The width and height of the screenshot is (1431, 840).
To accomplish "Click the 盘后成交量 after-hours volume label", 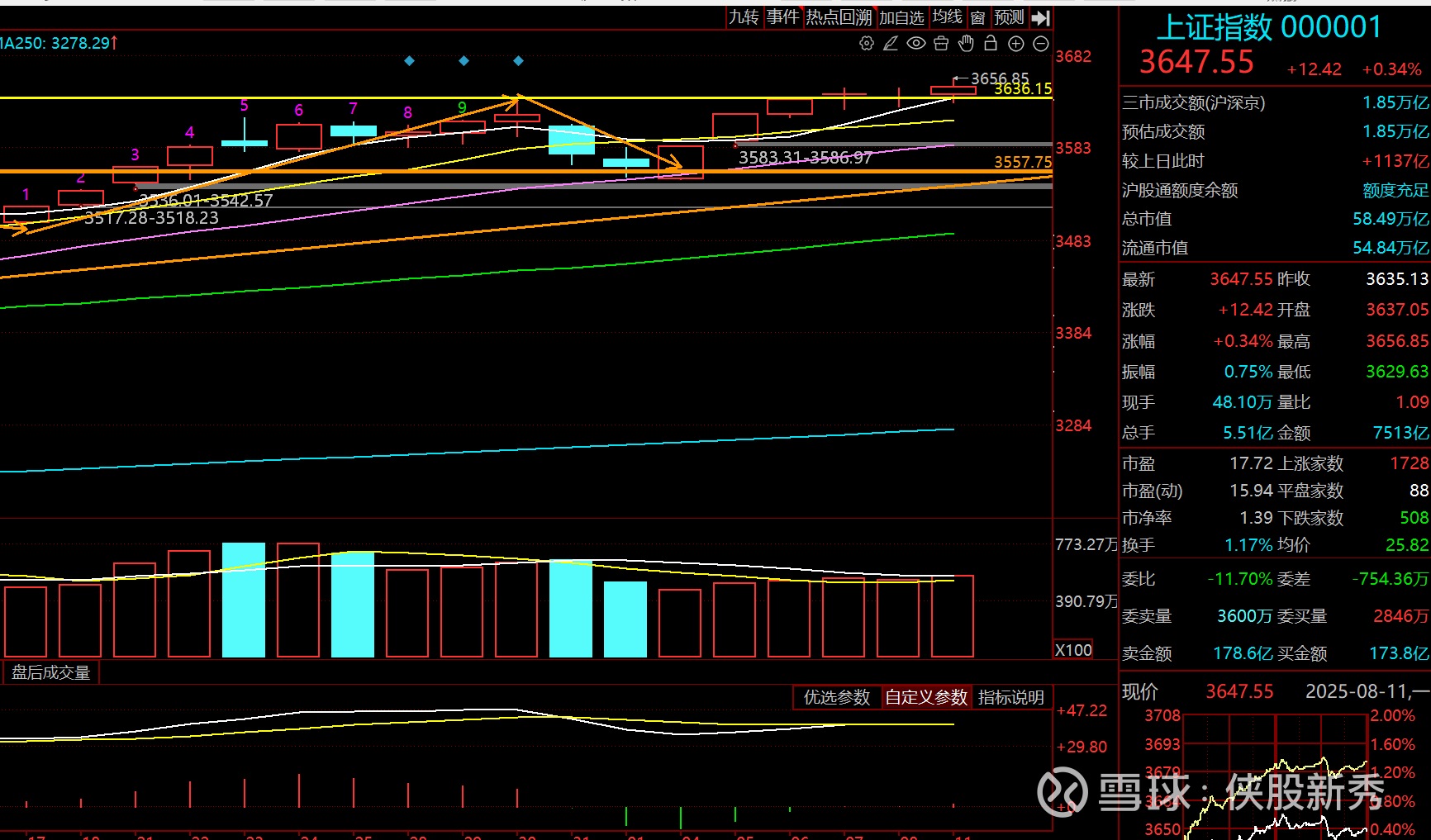I will [x=51, y=672].
